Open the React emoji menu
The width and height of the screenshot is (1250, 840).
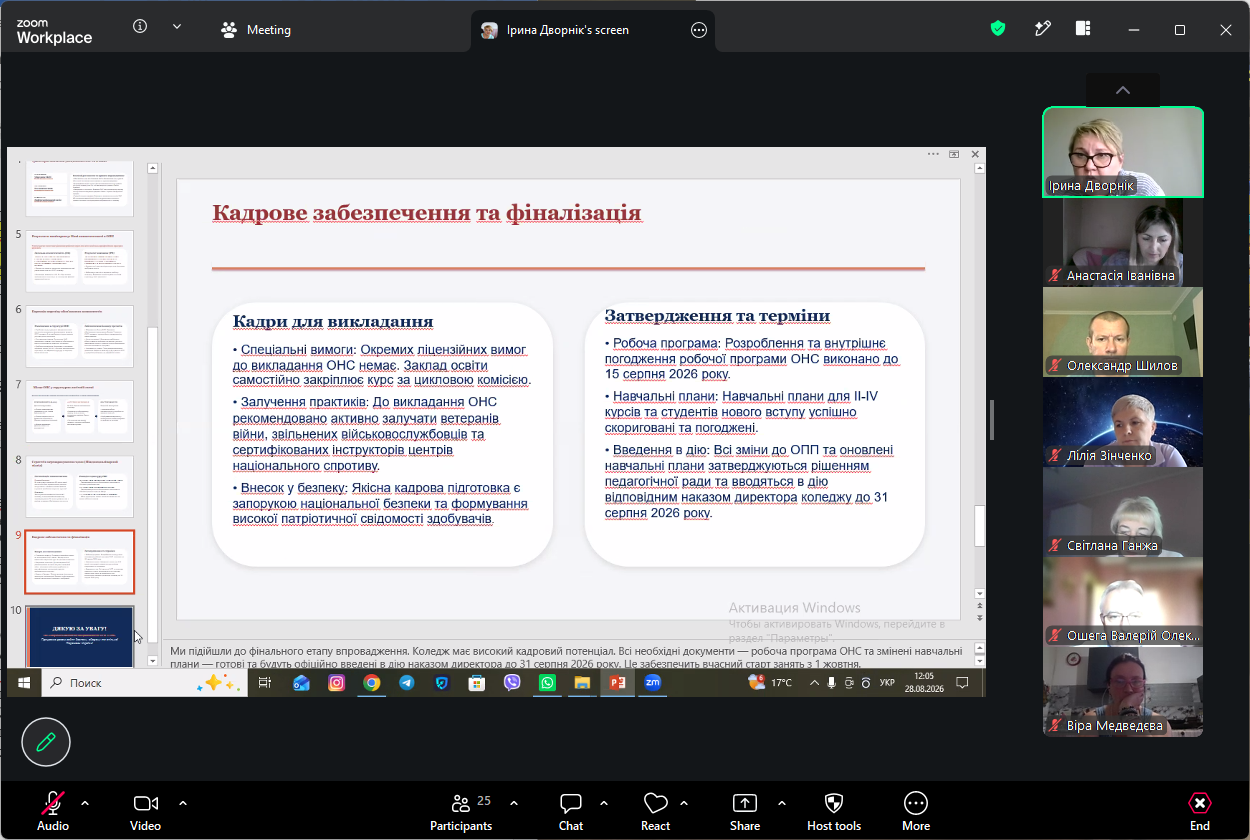656,811
